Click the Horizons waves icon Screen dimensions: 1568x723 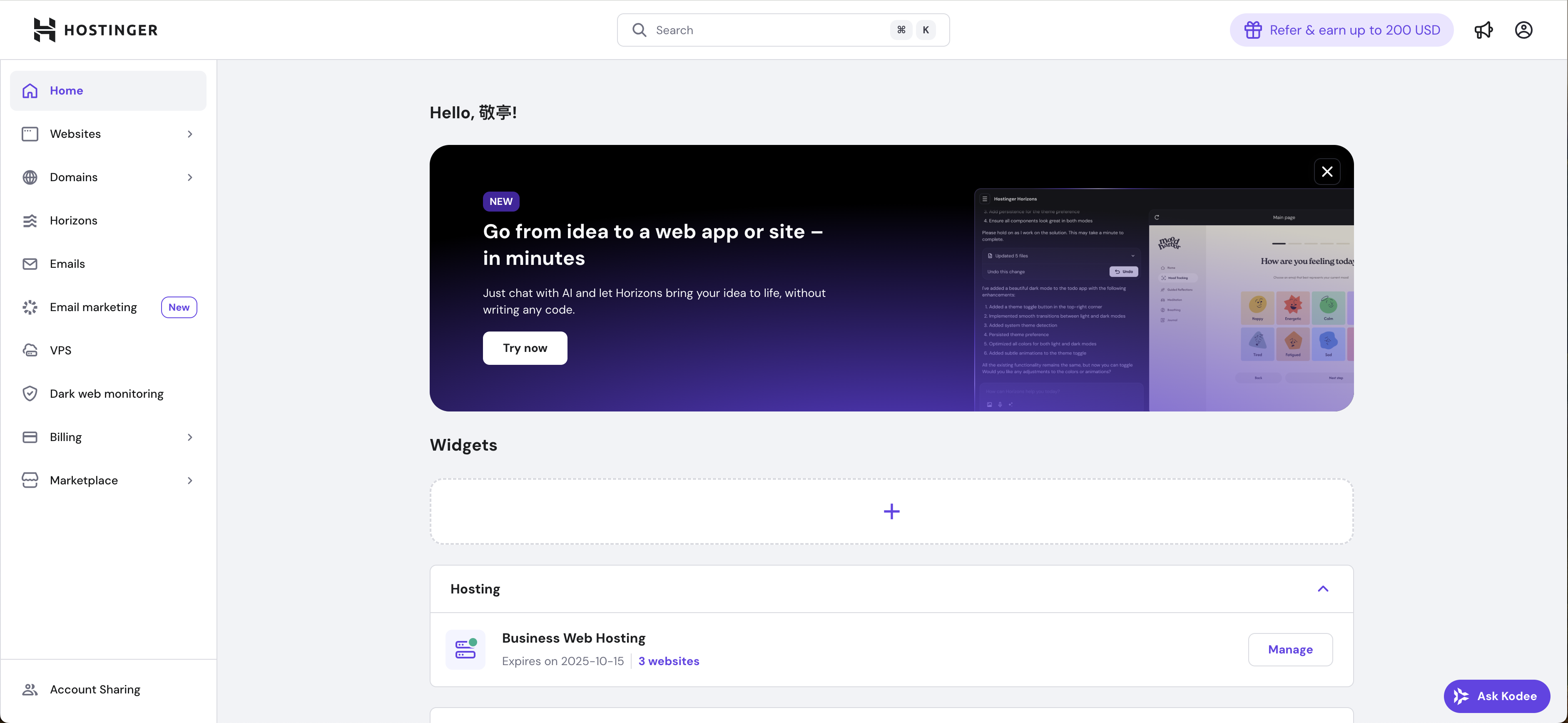30,220
